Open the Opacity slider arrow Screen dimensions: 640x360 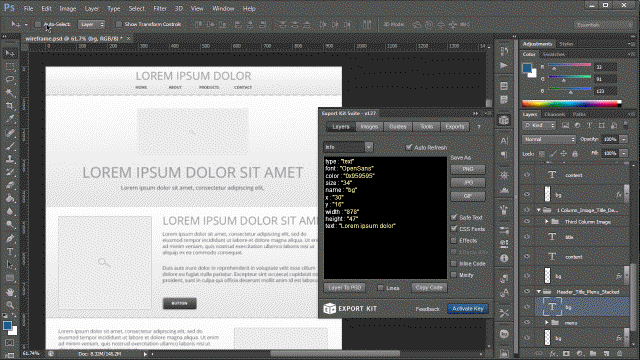coord(624,139)
